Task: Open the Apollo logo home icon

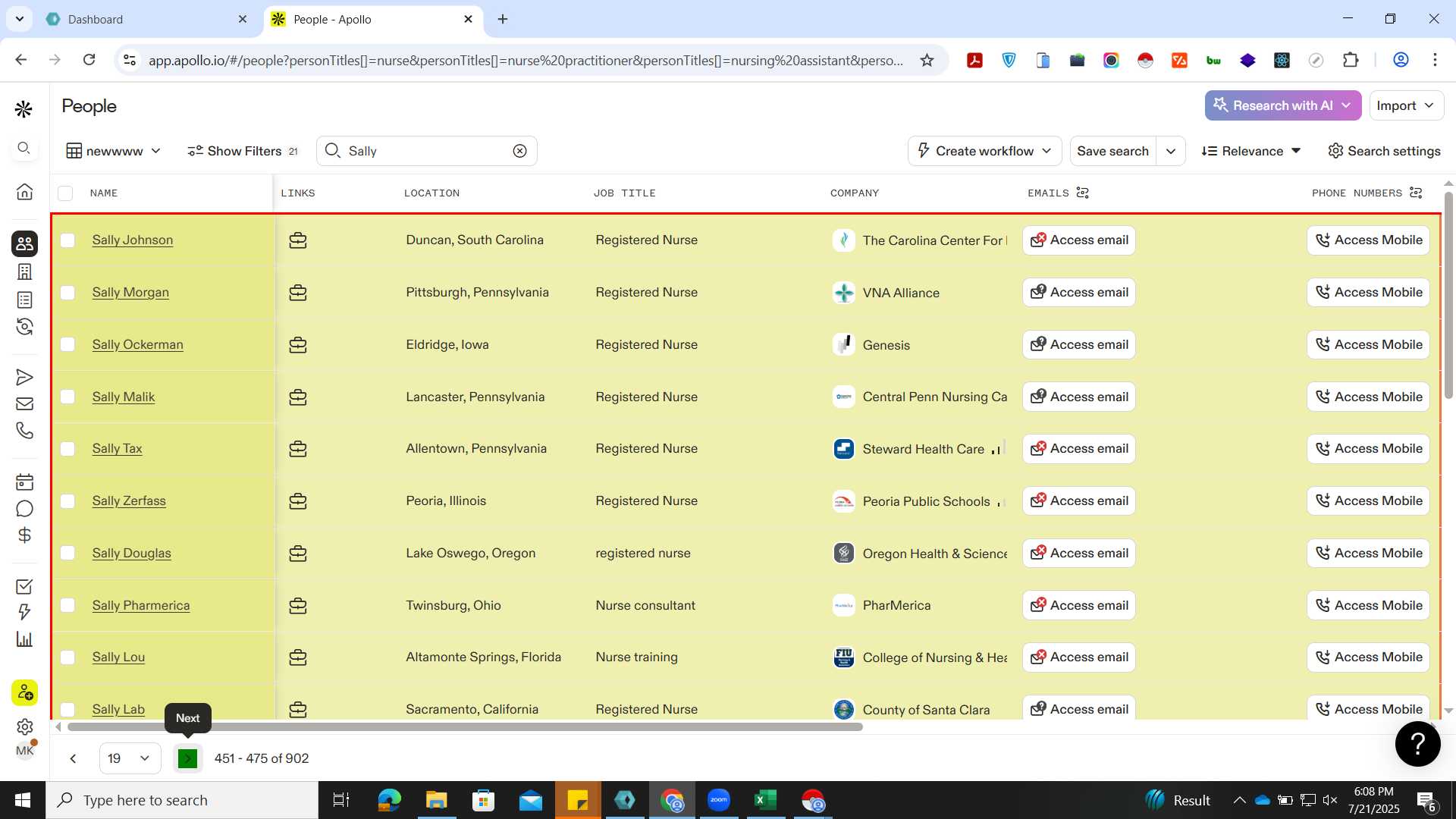Action: 24,109
